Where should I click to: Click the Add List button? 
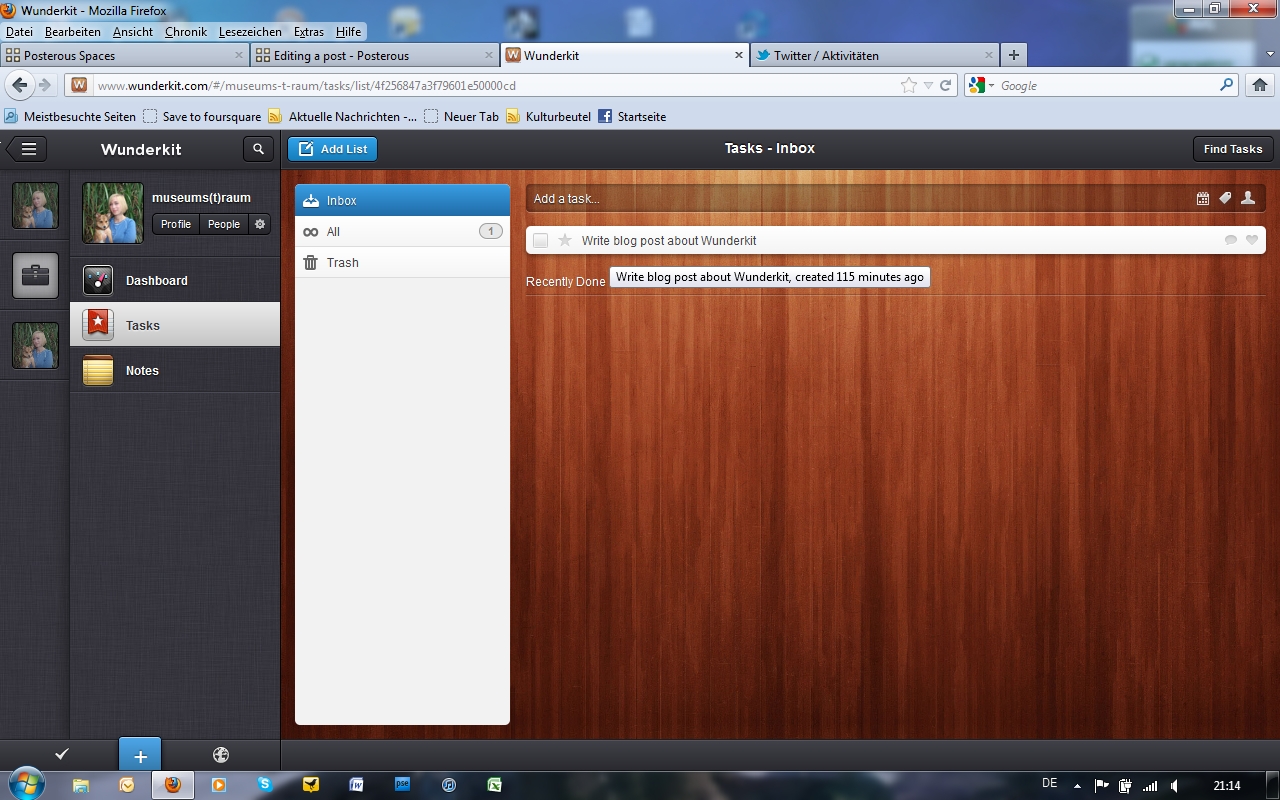pos(332,149)
